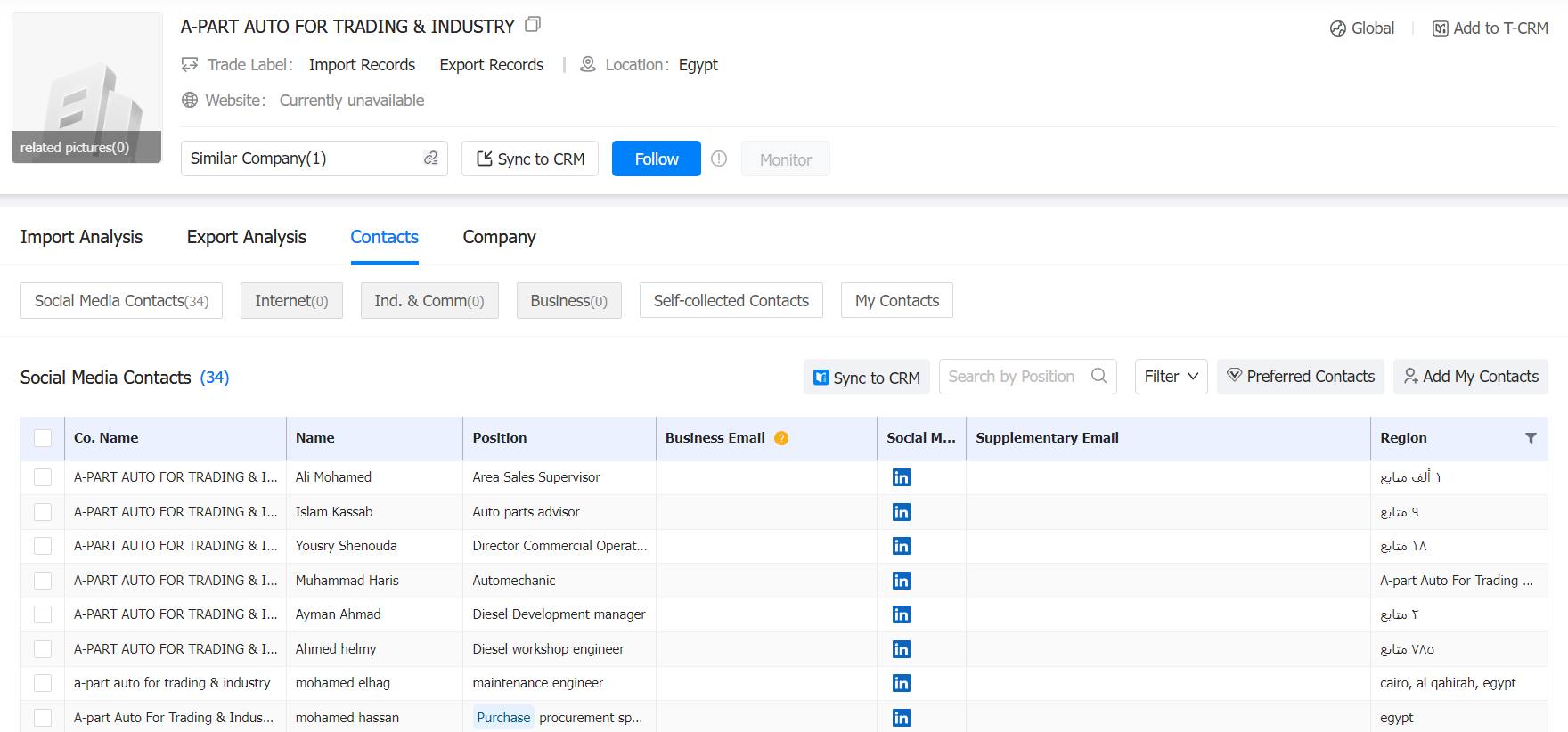Switch to Export Analysis tab

pyautogui.click(x=246, y=237)
